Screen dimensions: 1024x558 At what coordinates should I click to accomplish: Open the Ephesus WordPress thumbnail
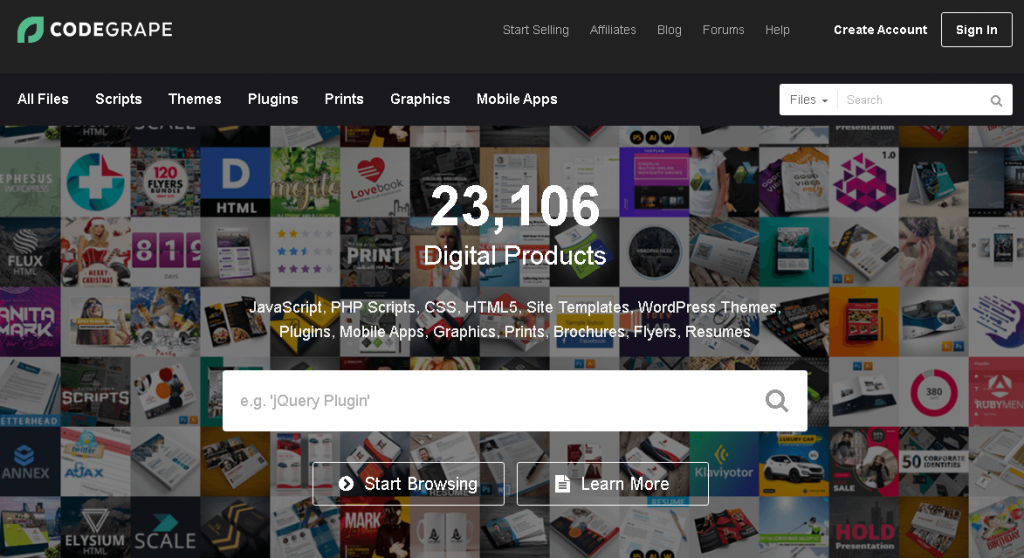pos(30,182)
